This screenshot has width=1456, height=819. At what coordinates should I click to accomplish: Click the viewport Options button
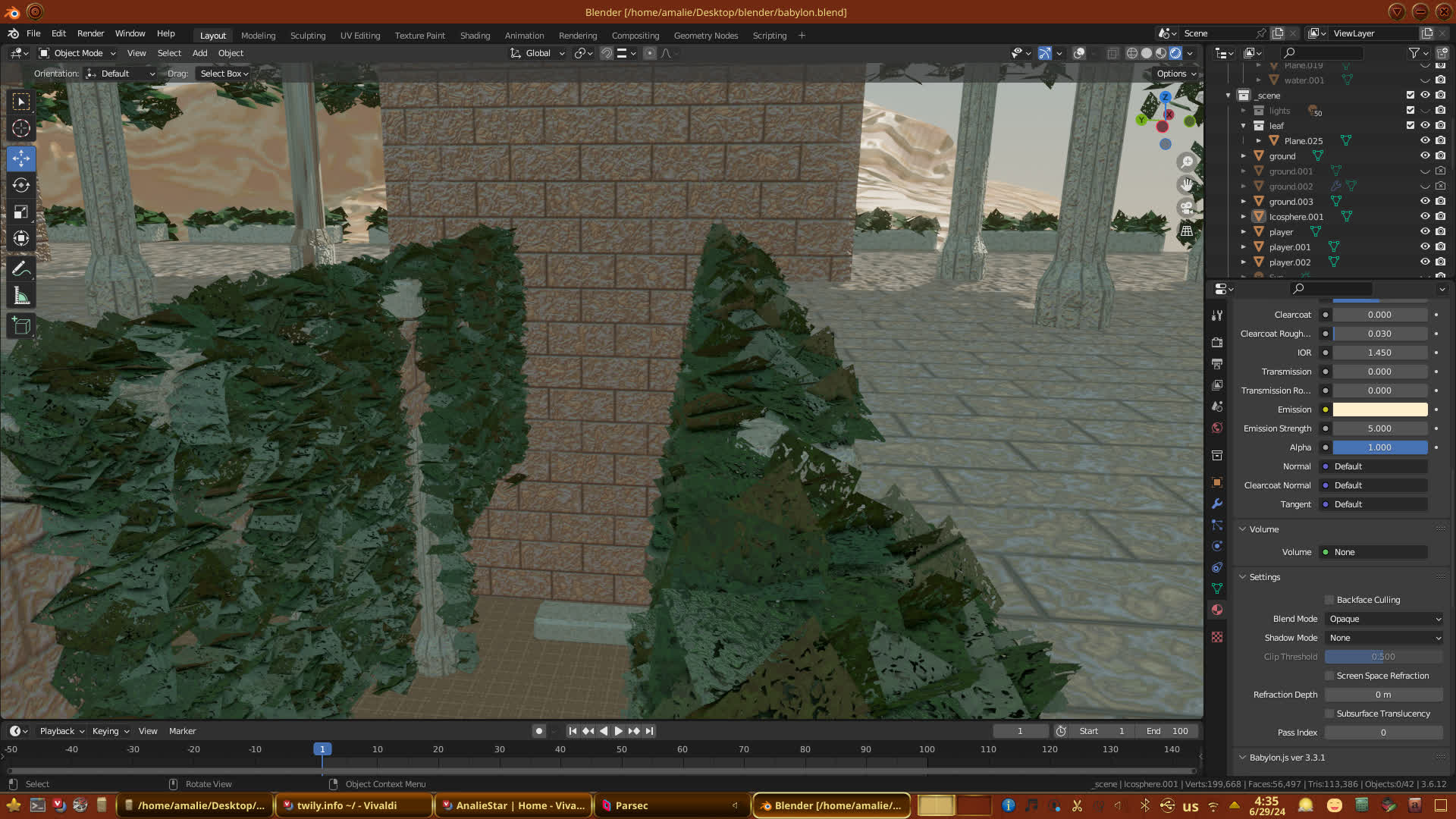click(x=1175, y=74)
